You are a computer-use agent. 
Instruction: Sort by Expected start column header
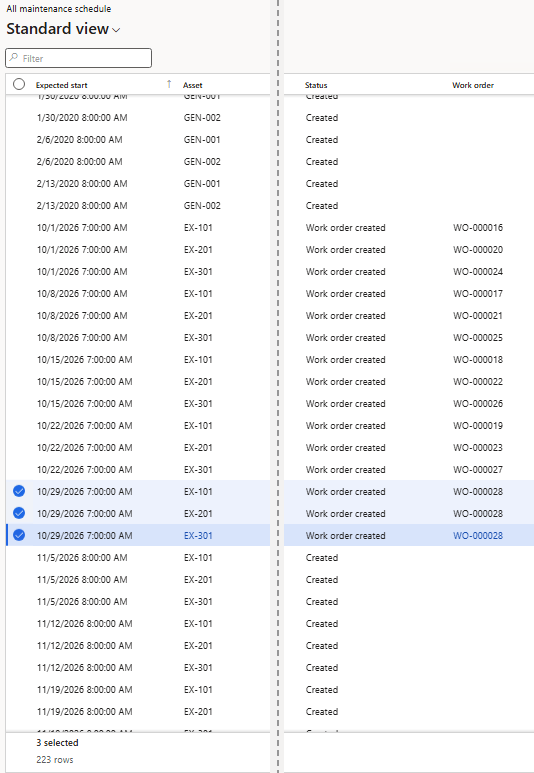pyautogui.click(x=62, y=85)
